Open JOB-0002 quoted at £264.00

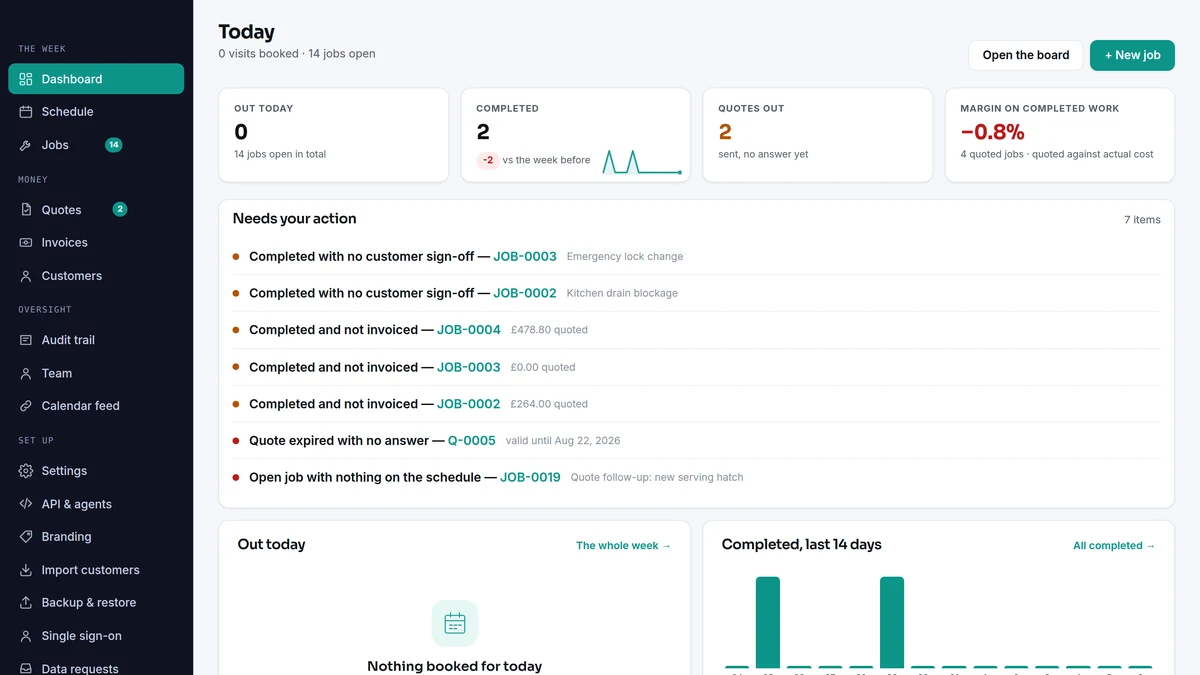pos(469,404)
